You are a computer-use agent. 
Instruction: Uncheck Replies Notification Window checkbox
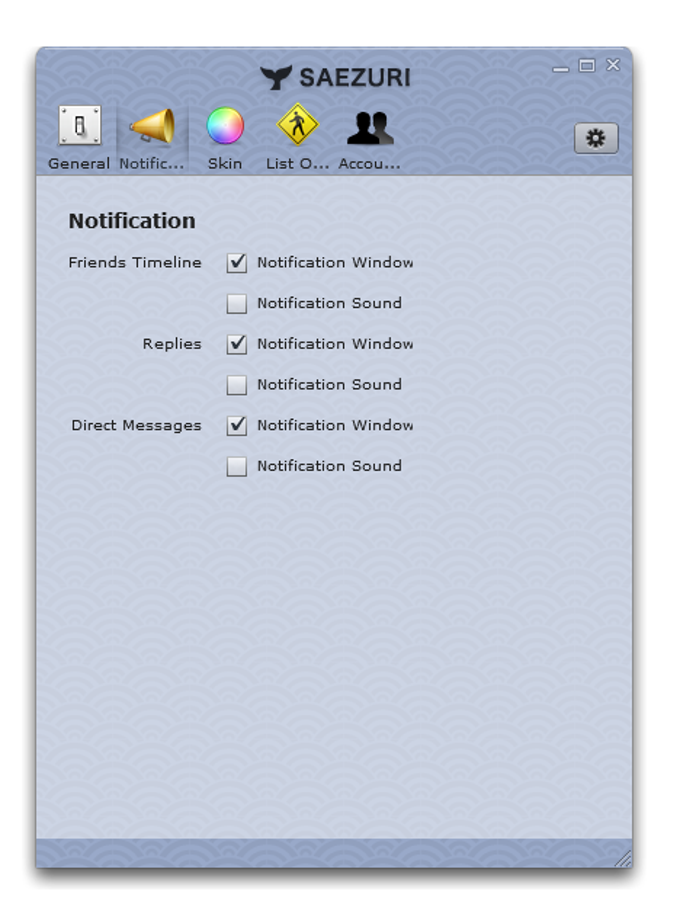point(236,344)
